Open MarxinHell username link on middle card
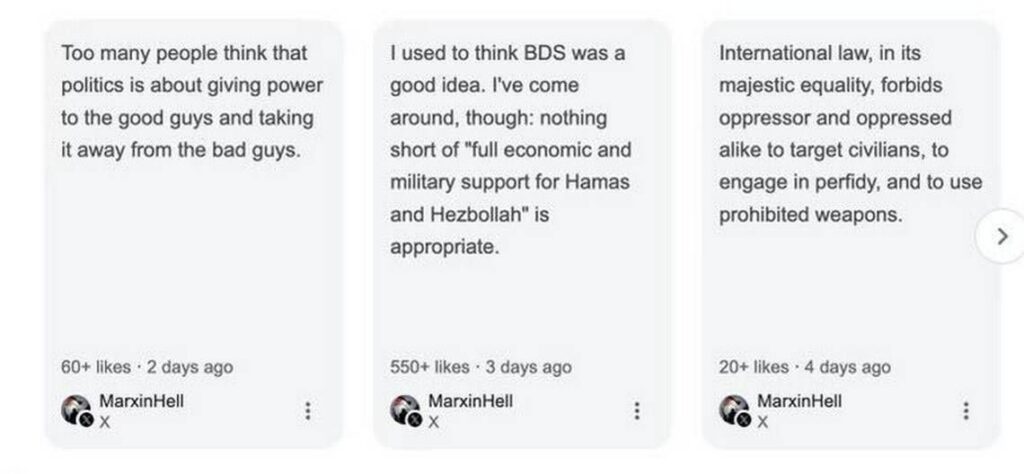The width and height of the screenshot is (1024, 474). 470,401
